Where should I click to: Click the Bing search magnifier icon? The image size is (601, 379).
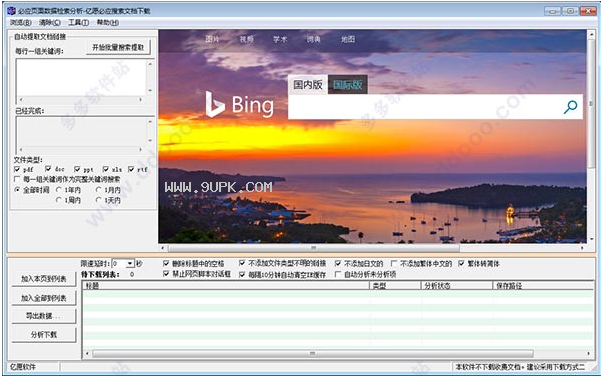[570, 107]
